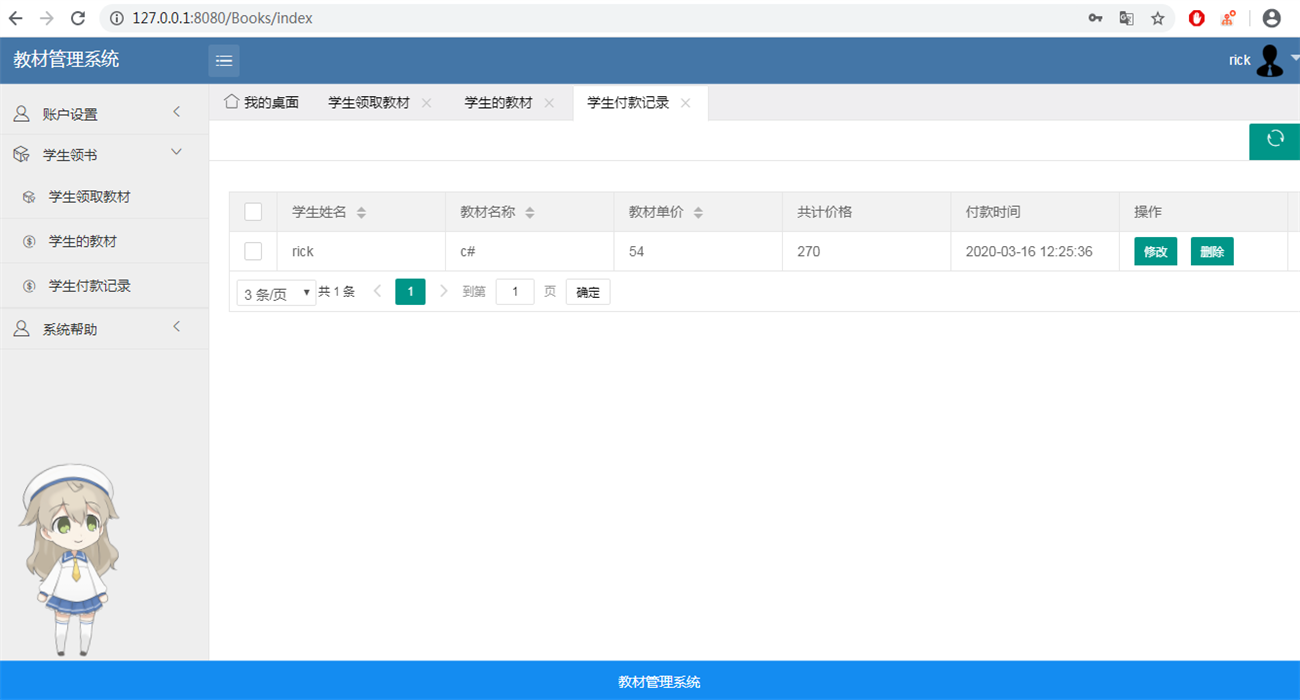Switch to the 我的桌面 tab

click(262, 103)
